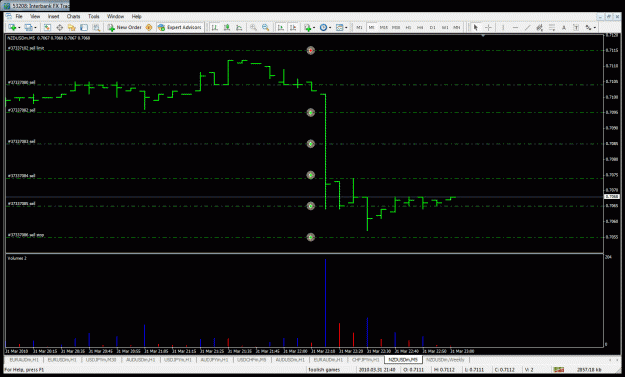The image size is (625, 377).
Task: Open the MetaEditor diamond icon
Action: tap(149, 27)
